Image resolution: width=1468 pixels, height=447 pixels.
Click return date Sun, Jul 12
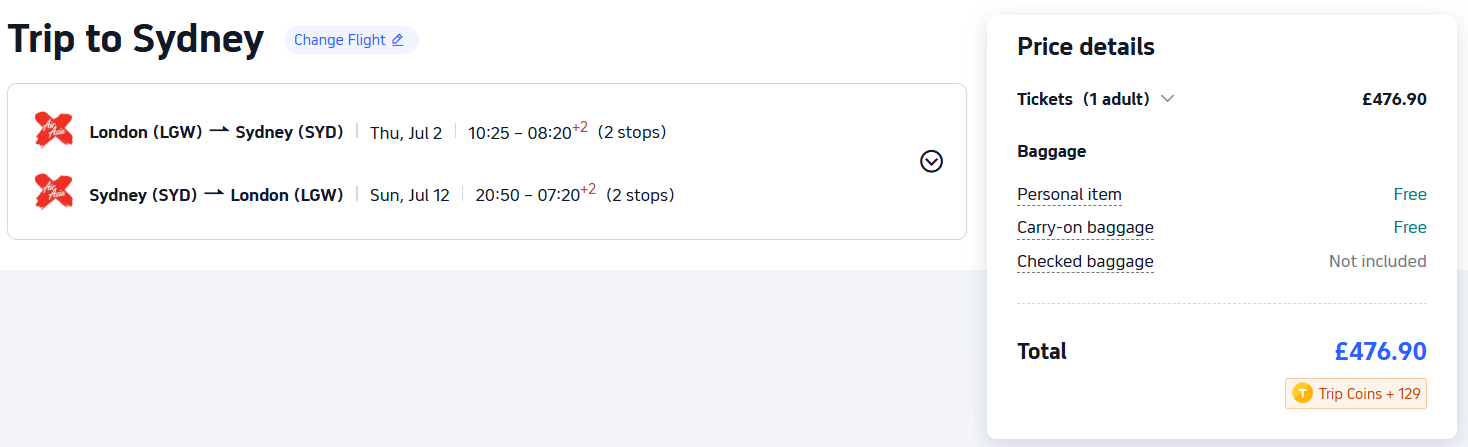point(410,195)
